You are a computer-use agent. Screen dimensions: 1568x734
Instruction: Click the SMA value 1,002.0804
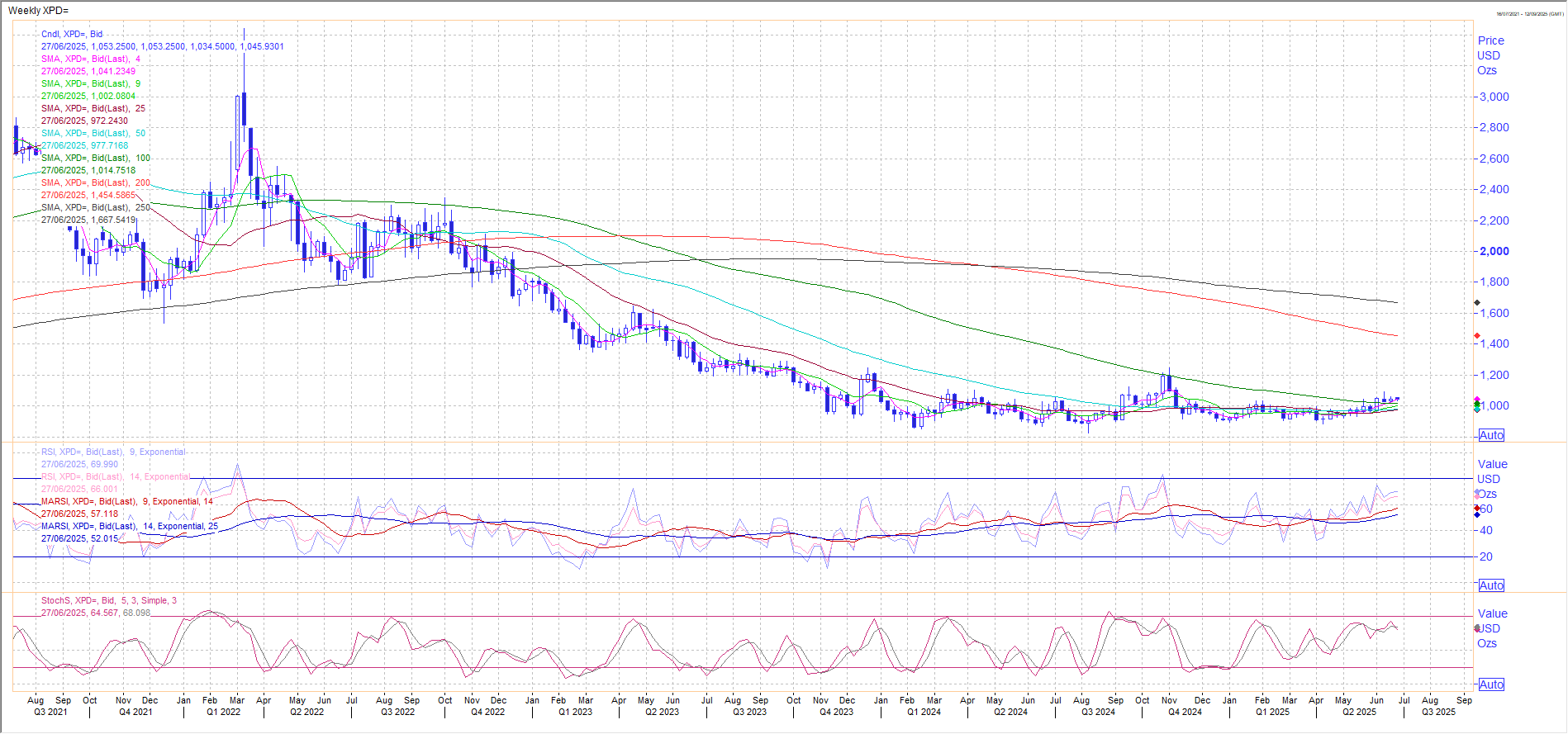pos(113,96)
